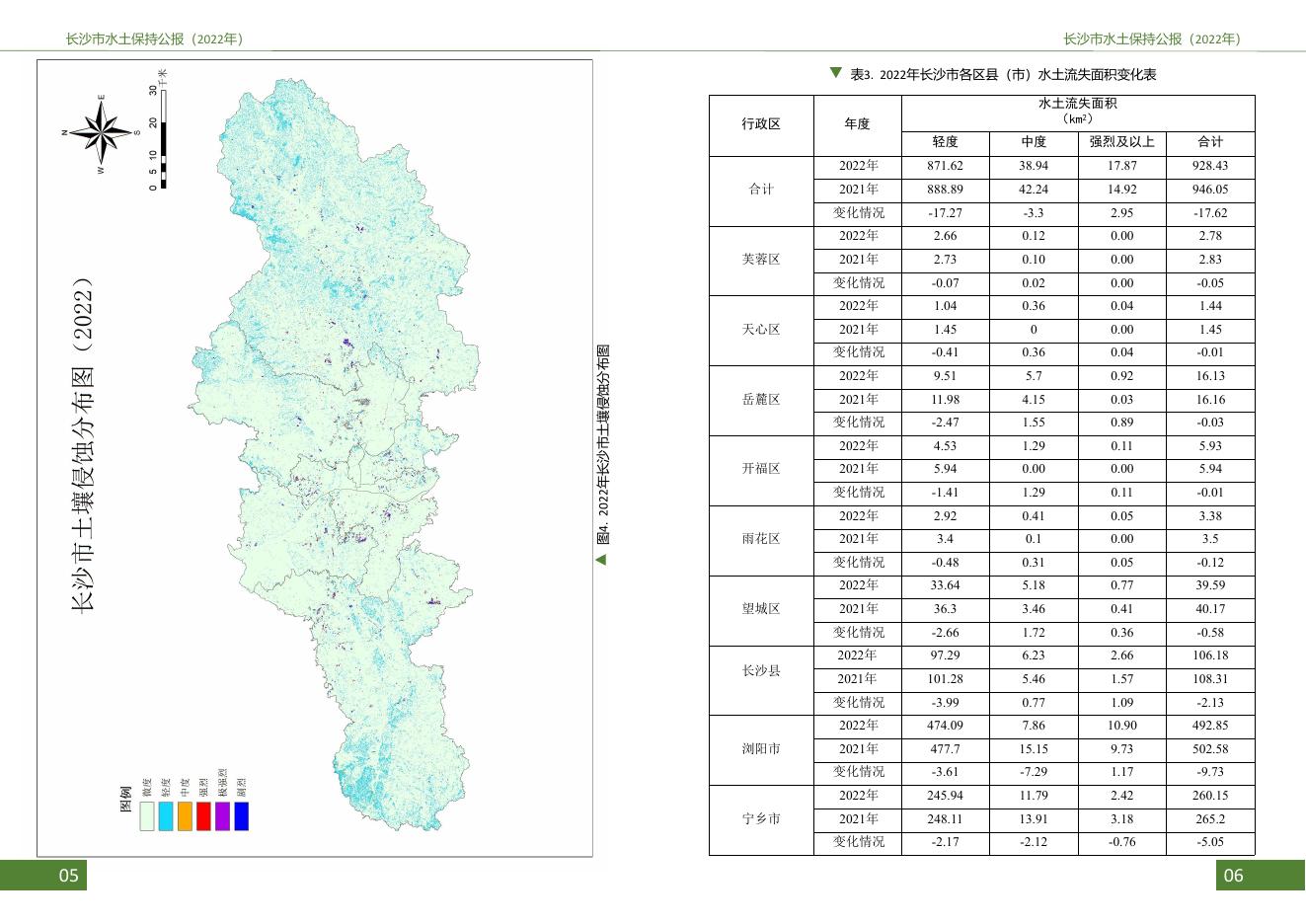Click the green triangle beside figure 4 caption
The height and width of the screenshot is (924, 1306).
pyautogui.click(x=600, y=560)
